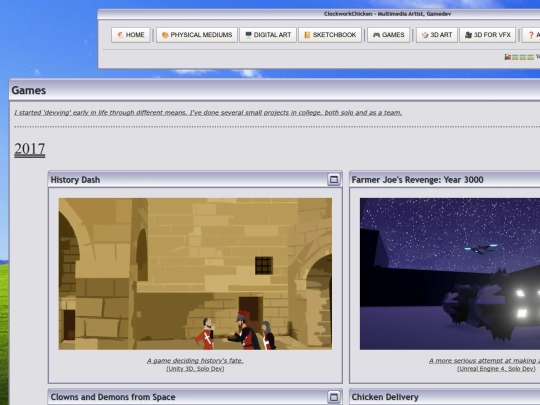
Task: Open the 3D ART page
Action: click(437, 35)
